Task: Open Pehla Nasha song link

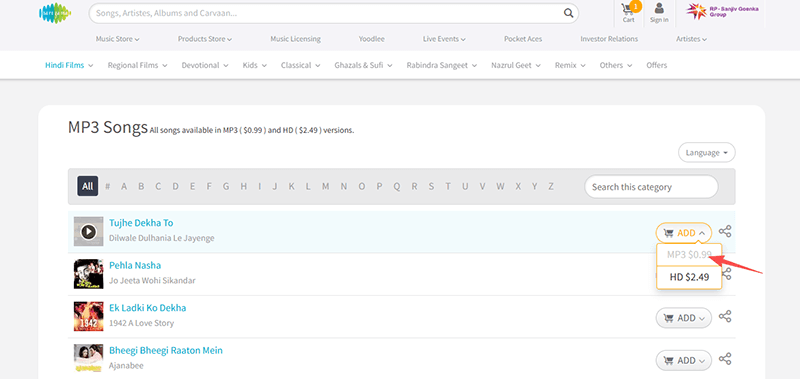Action: point(135,265)
